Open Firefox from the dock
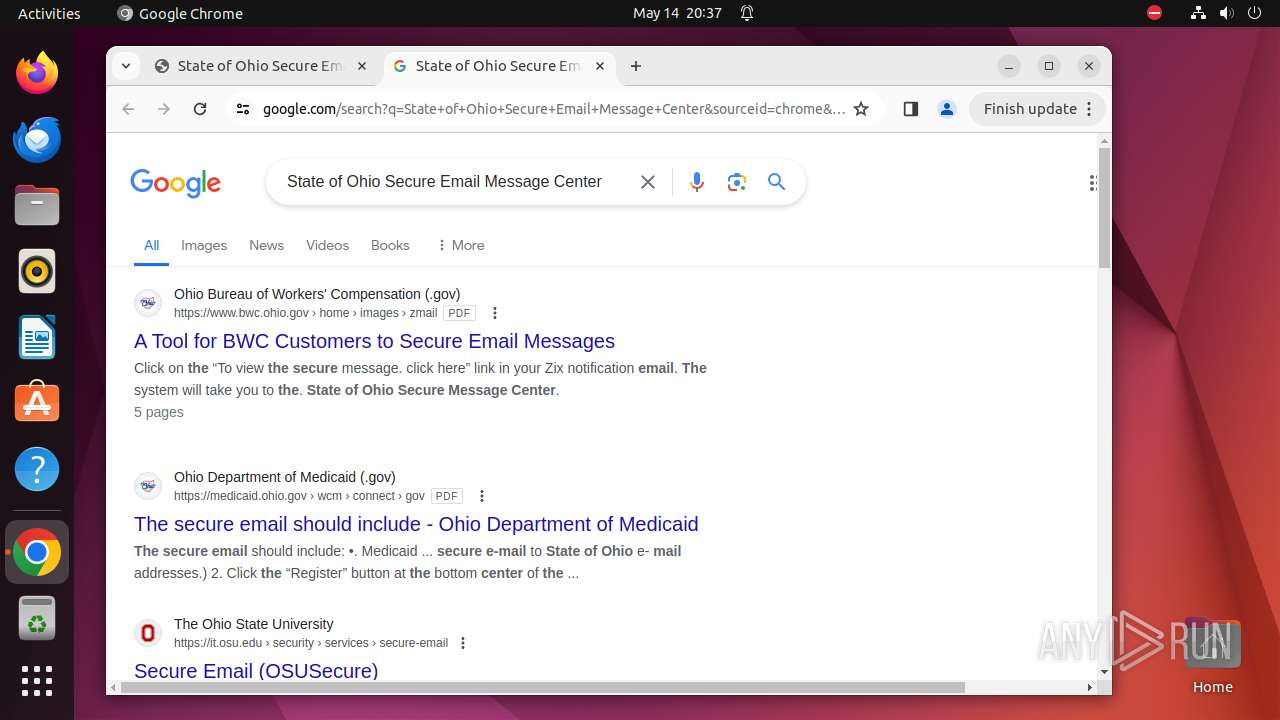This screenshot has height=720, width=1280. [x=37, y=73]
